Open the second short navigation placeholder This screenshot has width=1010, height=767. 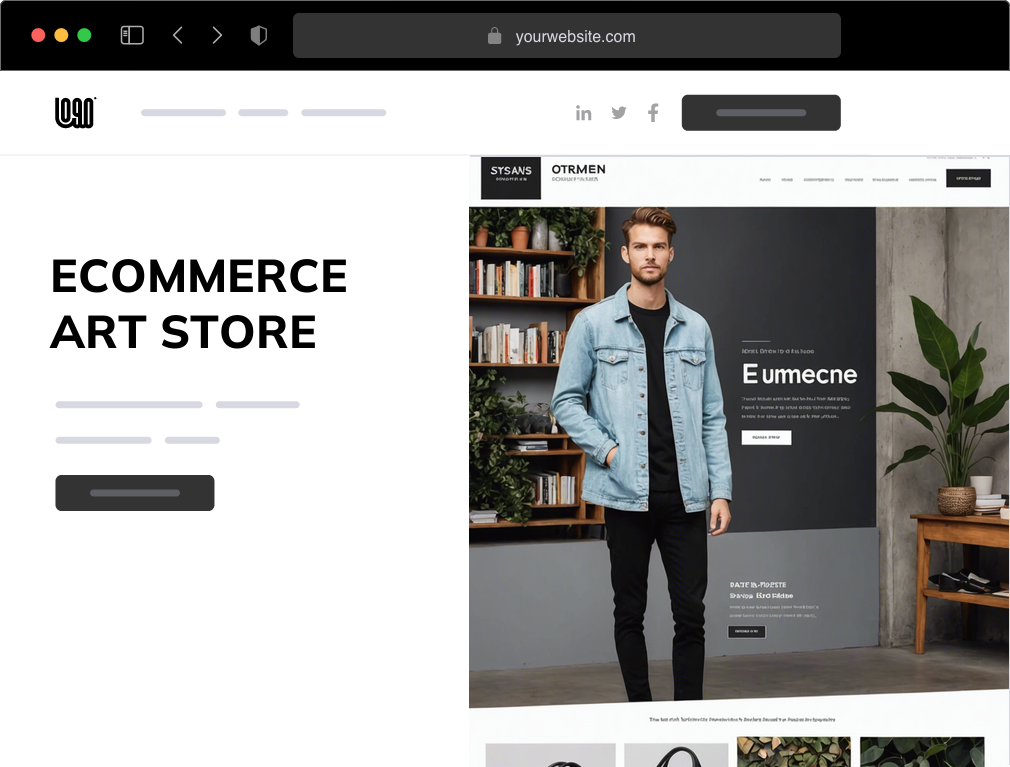point(263,113)
